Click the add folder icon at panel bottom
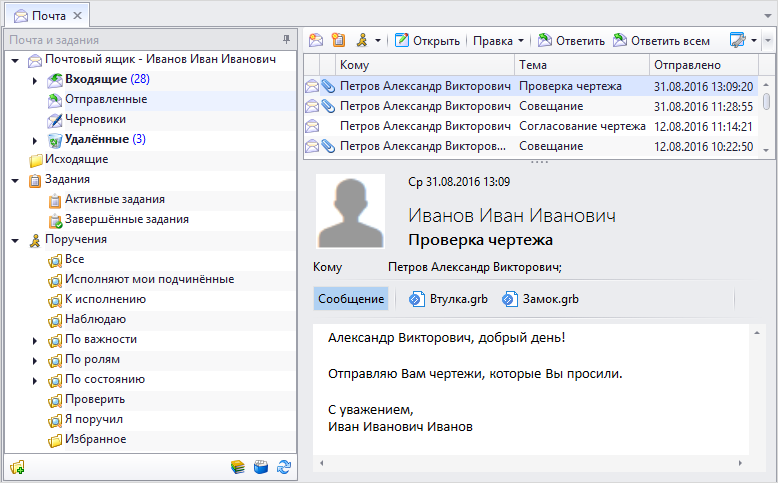778x483 pixels. coord(16,466)
